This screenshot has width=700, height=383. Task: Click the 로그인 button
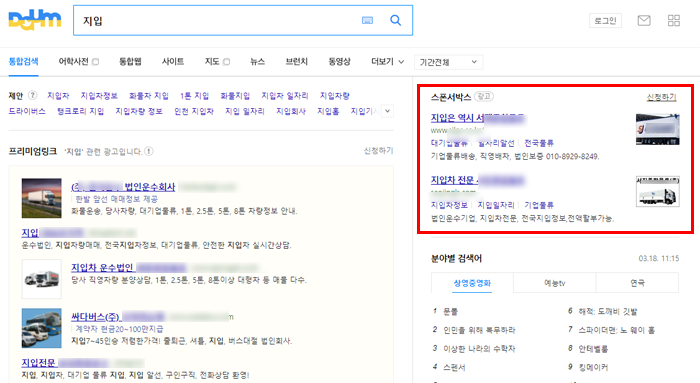click(x=605, y=21)
